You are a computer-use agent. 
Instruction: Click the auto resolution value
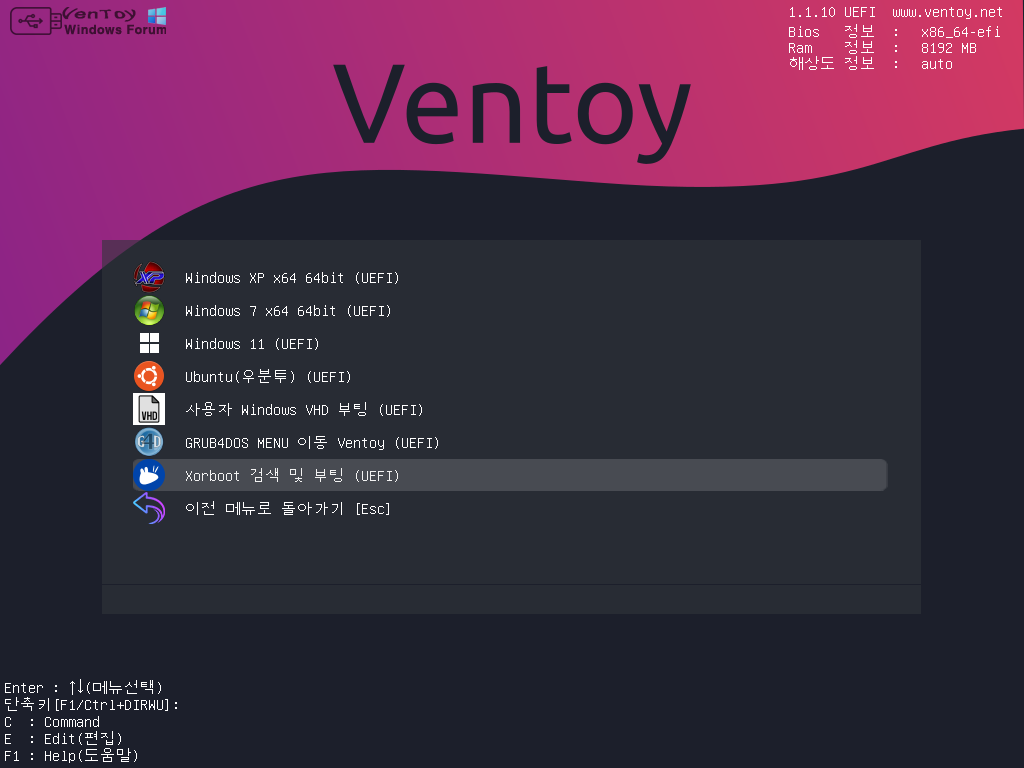click(936, 64)
